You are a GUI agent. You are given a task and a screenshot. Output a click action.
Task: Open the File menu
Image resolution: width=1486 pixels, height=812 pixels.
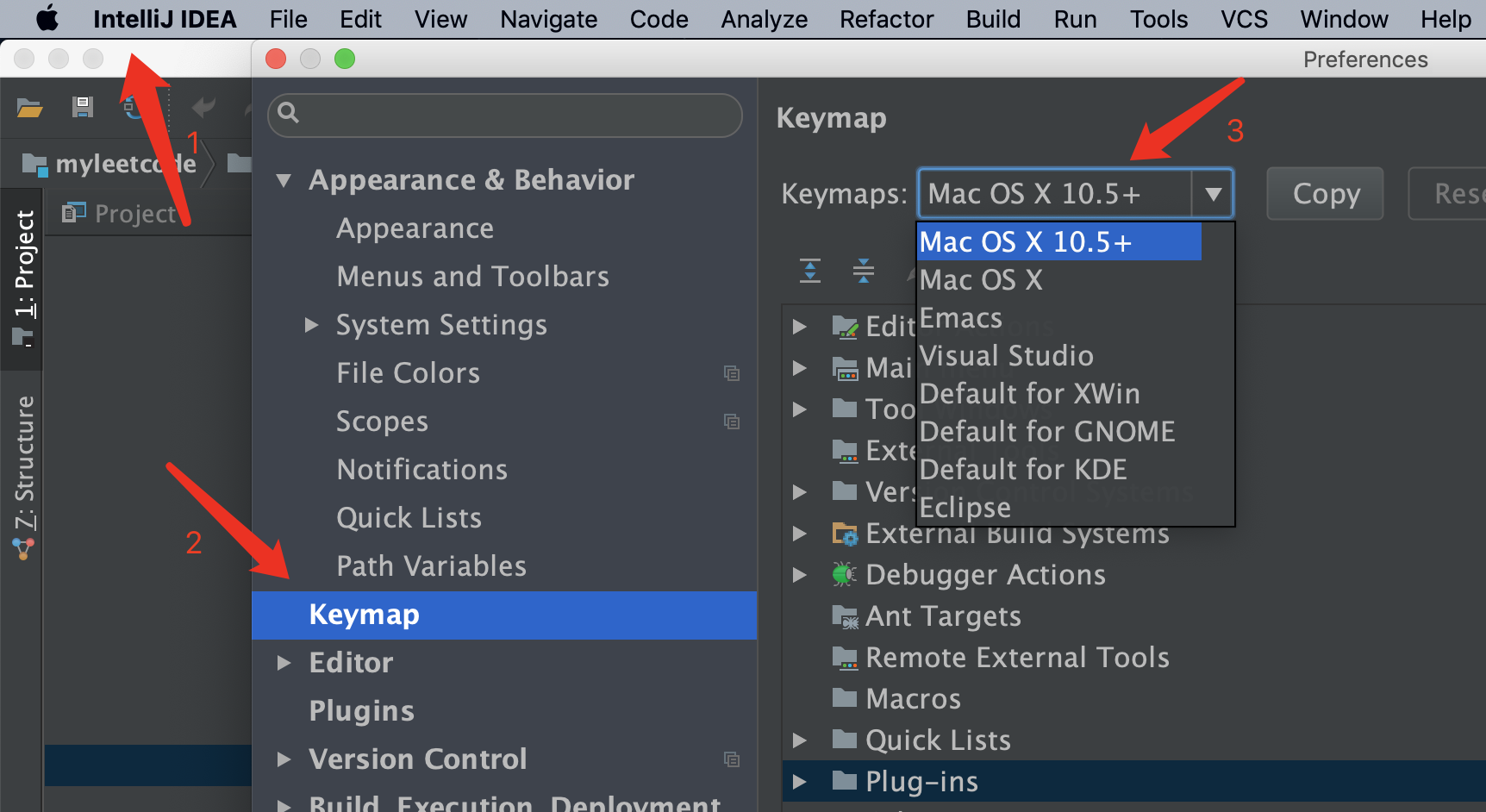click(288, 19)
